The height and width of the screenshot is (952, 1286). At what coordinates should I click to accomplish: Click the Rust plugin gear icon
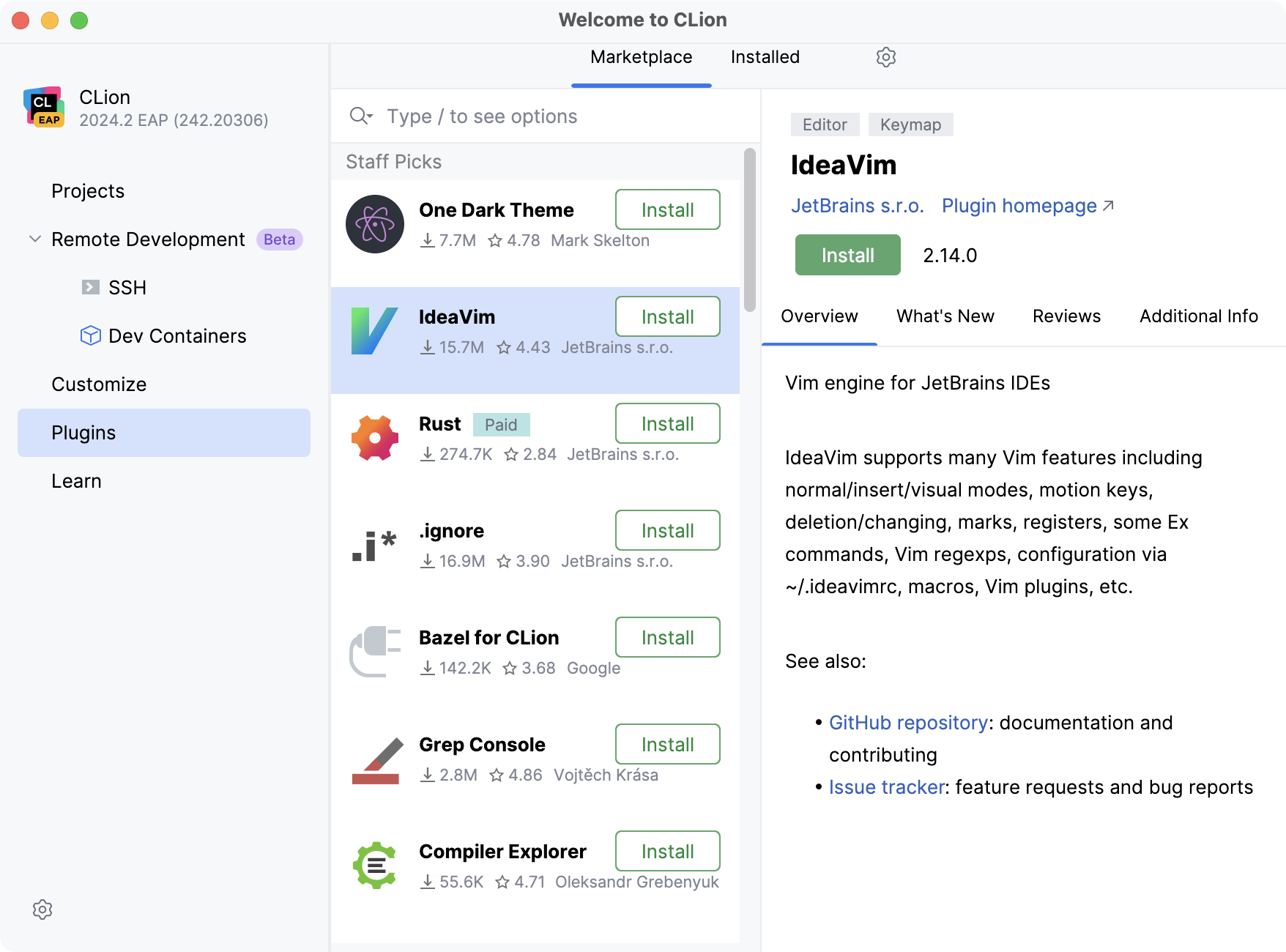point(374,438)
